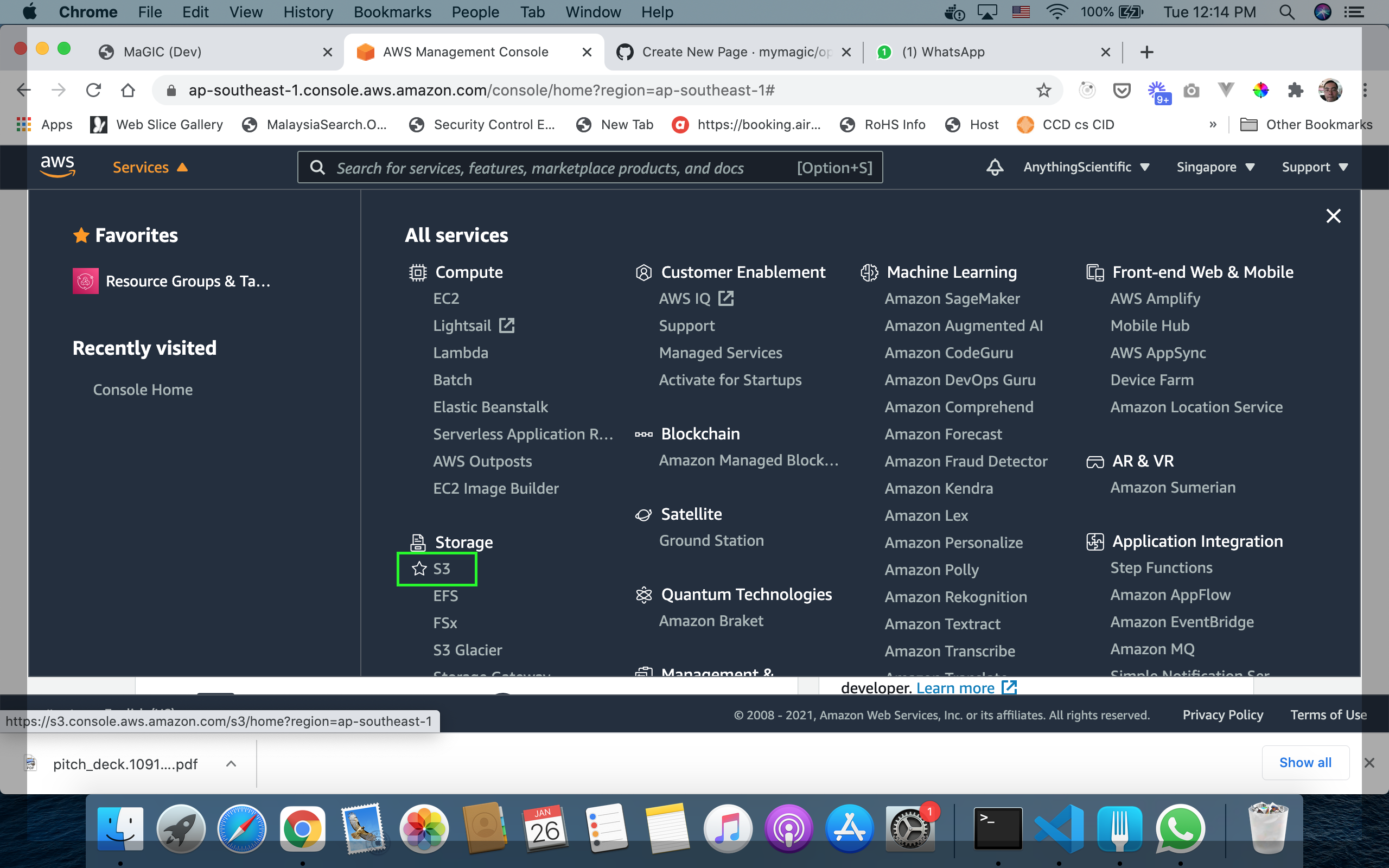Bookmark this page with the star
1389x868 pixels.
click(x=1043, y=90)
